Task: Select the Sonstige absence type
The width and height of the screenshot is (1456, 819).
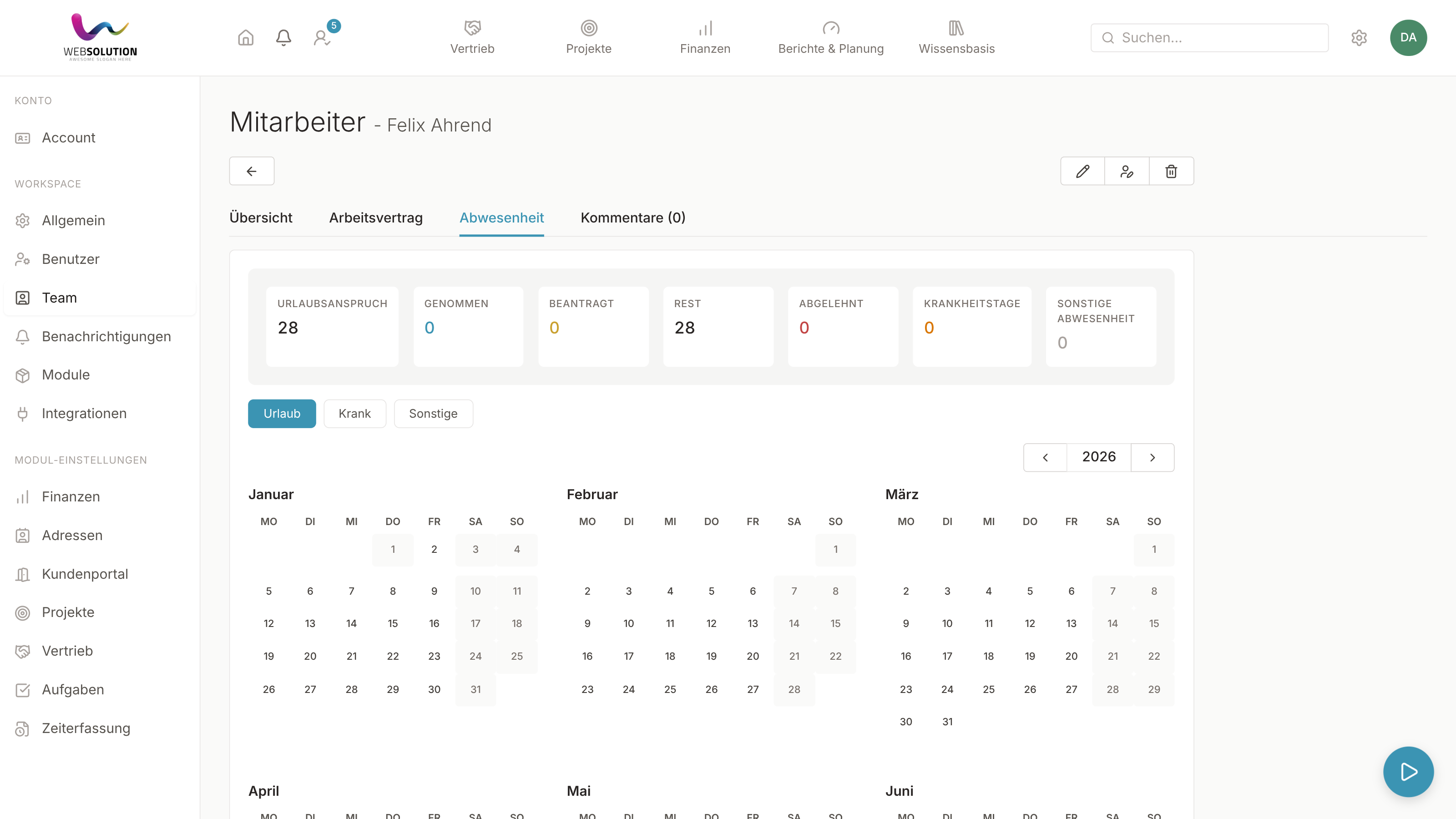Action: 433,414
